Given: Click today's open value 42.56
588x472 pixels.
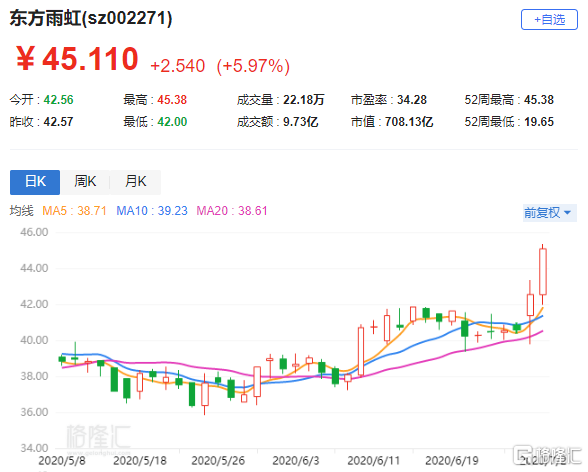Looking at the screenshot, I should (x=58, y=100).
